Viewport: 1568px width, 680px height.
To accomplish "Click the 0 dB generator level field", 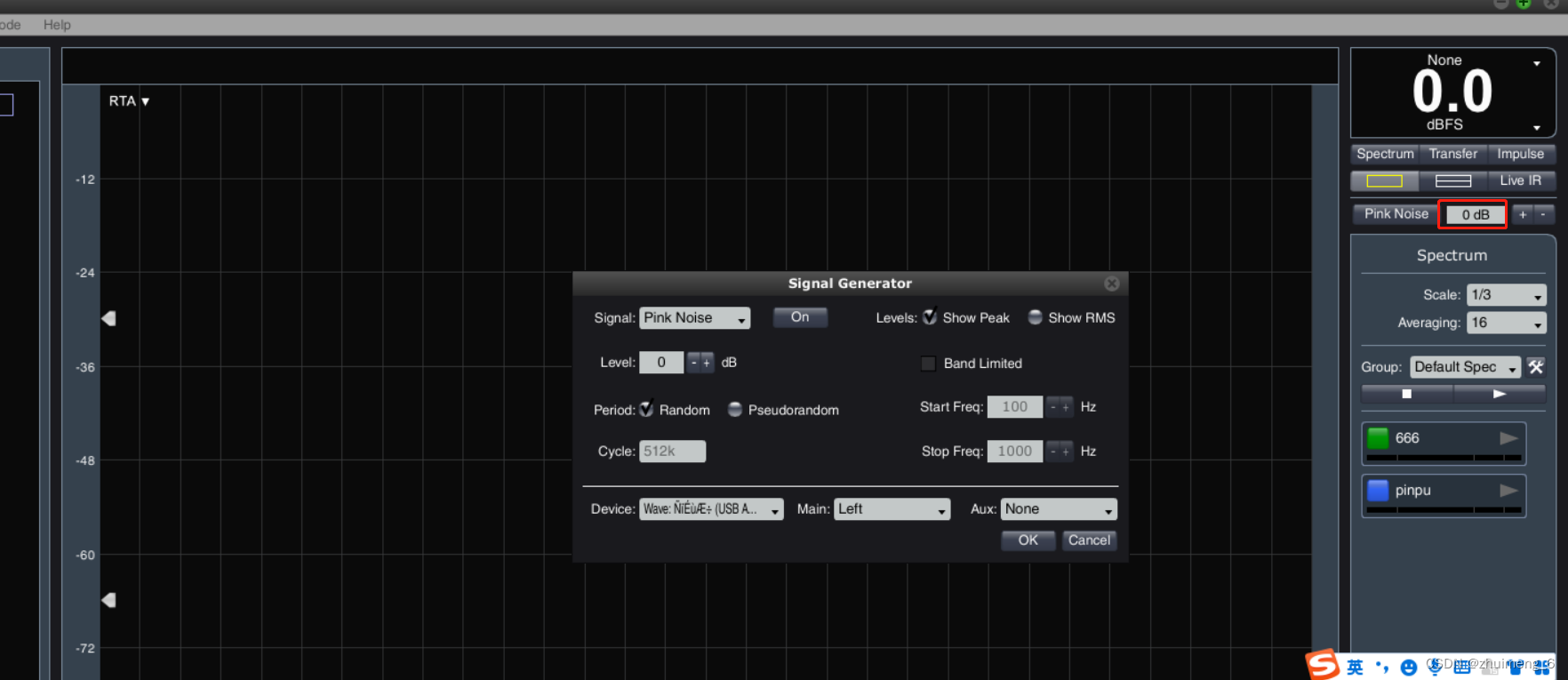I will 1474,214.
